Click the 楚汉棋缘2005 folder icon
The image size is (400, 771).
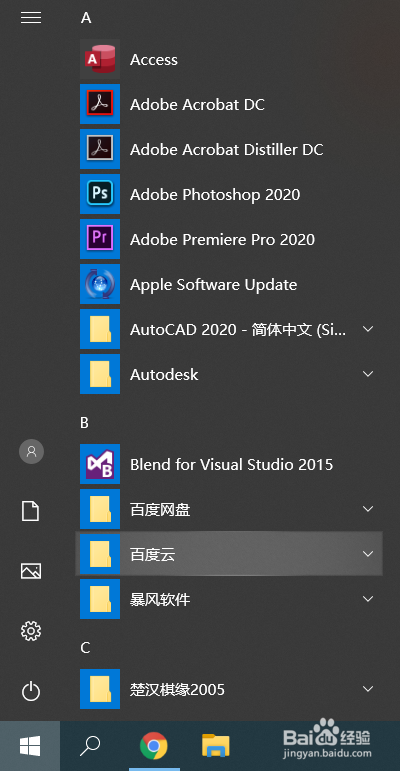click(100, 689)
